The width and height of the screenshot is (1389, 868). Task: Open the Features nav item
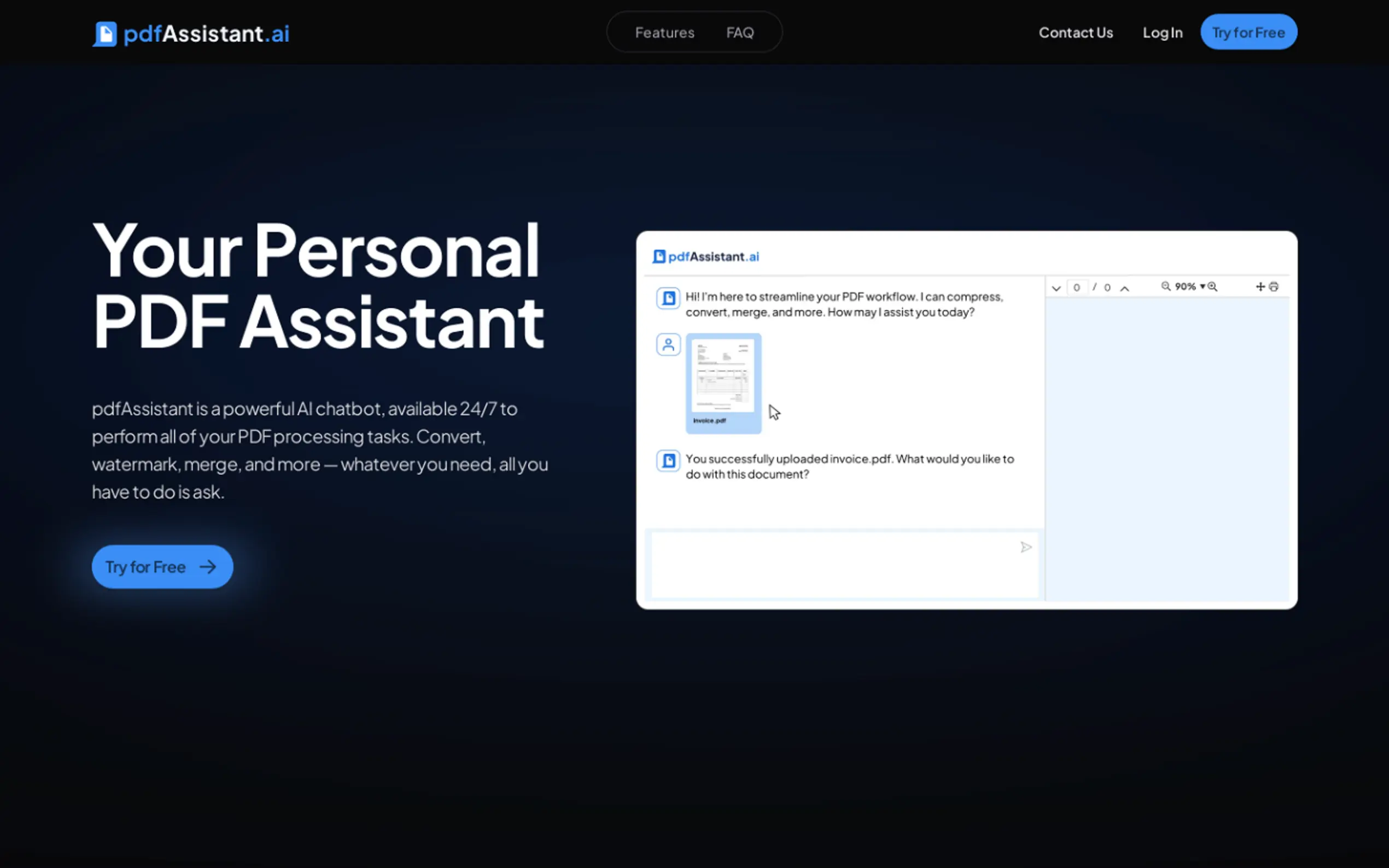point(664,33)
